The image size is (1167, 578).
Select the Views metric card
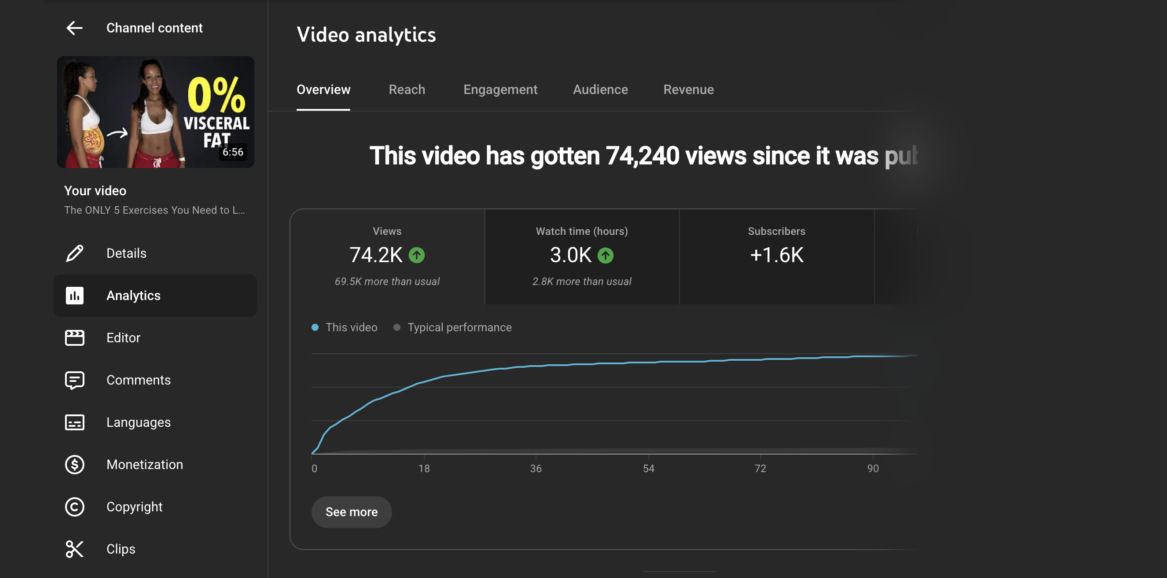(x=387, y=257)
